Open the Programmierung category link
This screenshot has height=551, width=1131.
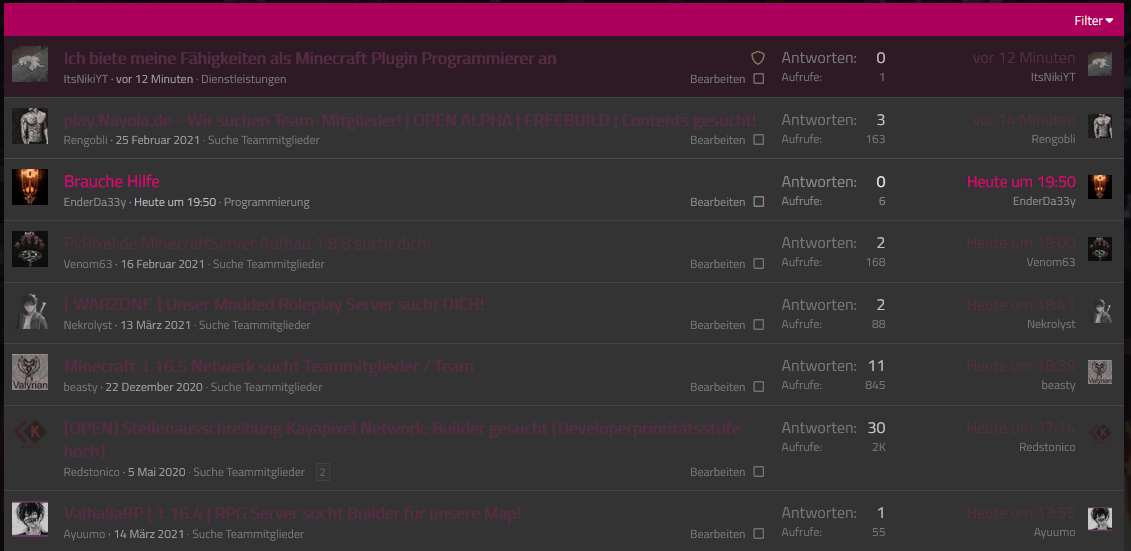[267, 202]
